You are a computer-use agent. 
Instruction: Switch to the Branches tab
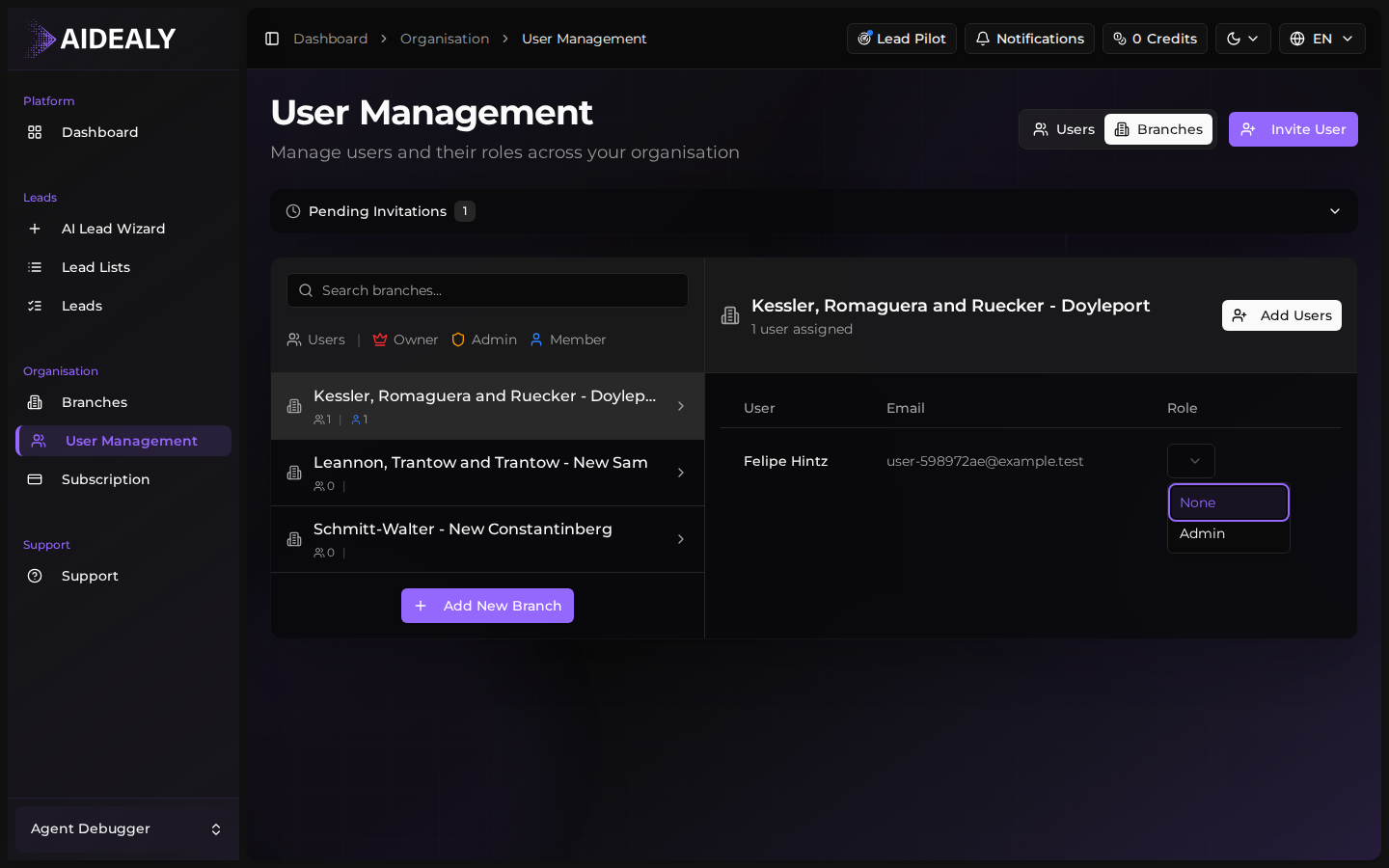[x=1158, y=129]
